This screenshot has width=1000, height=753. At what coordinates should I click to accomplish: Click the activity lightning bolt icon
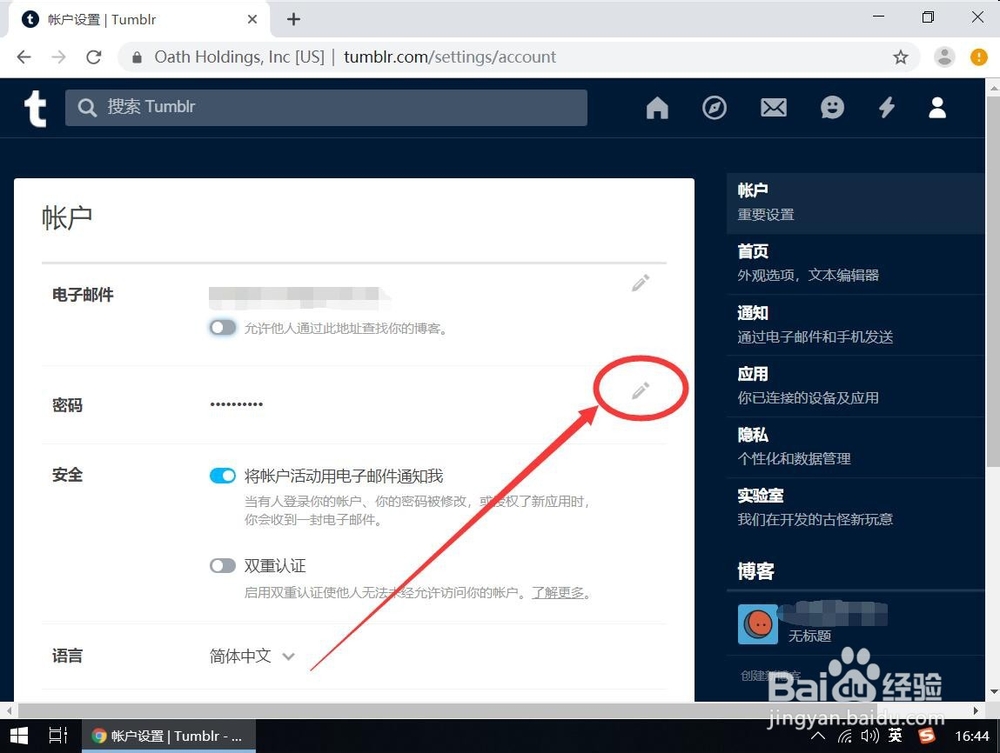tap(886, 107)
